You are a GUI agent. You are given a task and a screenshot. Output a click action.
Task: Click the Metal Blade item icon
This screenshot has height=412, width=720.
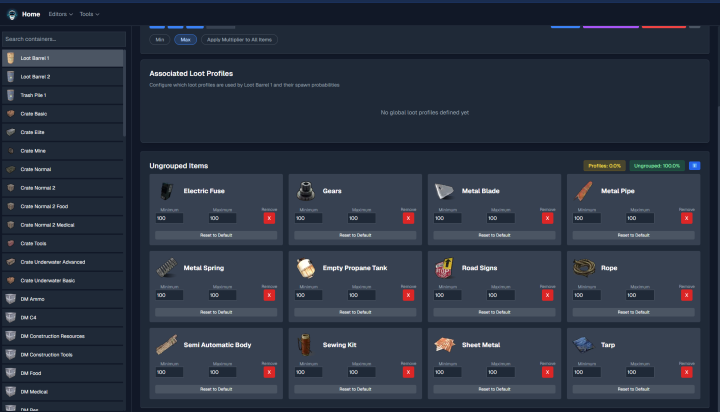pos(444,191)
